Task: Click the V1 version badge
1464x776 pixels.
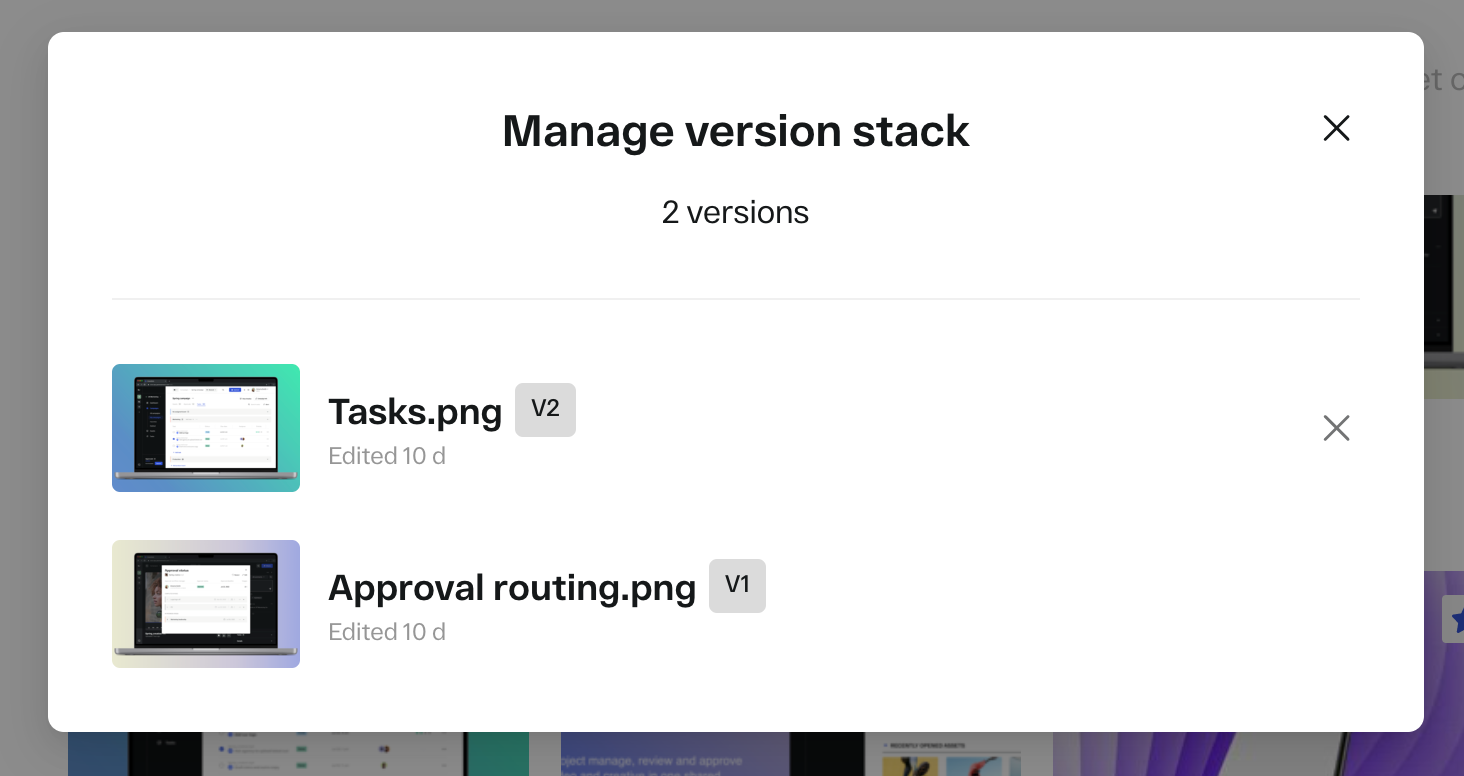Action: [x=737, y=585]
